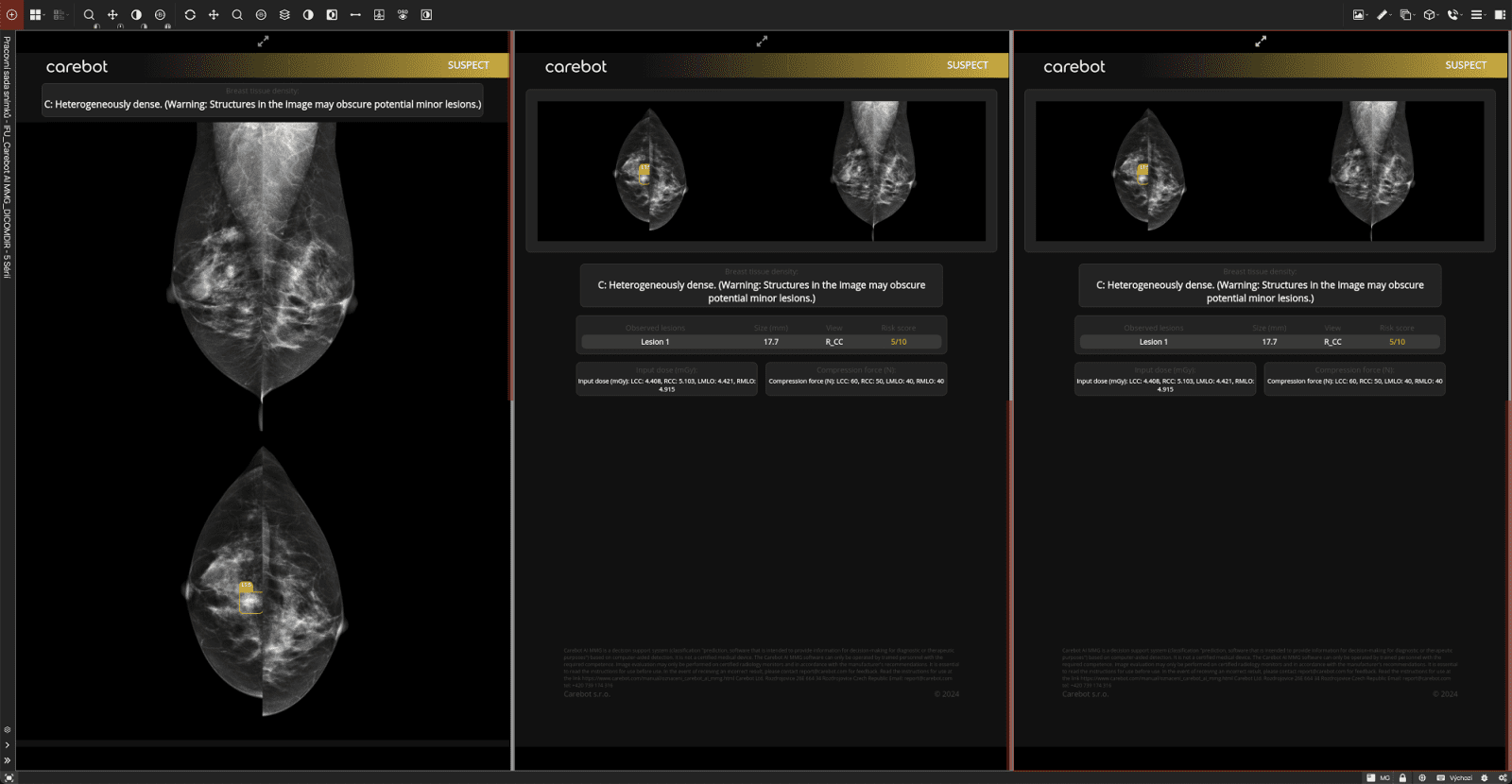This screenshot has height=784, width=1512.
Task: Open the hamburger menu in top right
Action: pos(1478,15)
